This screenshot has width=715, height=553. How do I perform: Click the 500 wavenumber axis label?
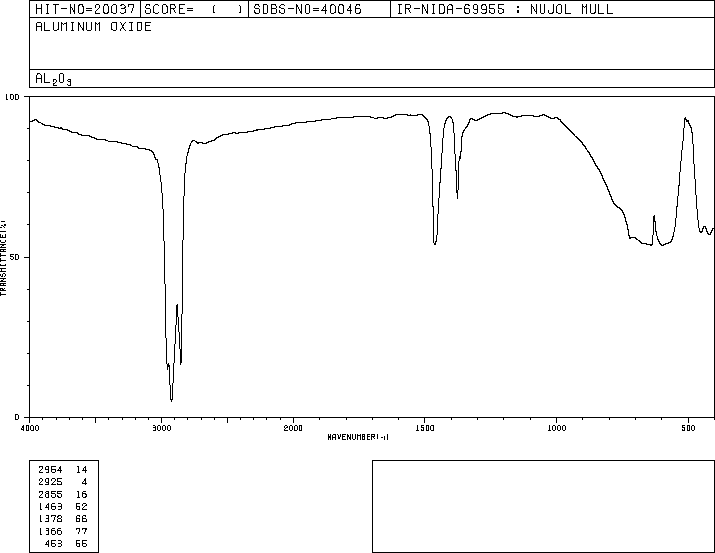pyautogui.click(x=688, y=428)
